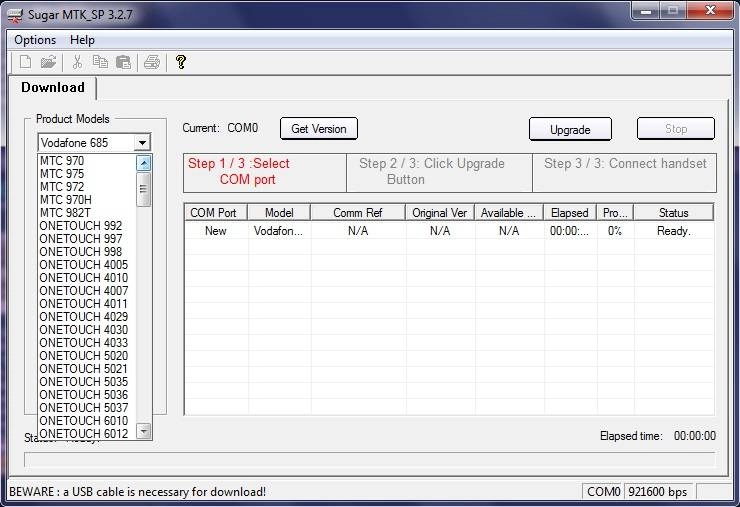Select ONETOUCH 998 from the list

(x=87, y=252)
